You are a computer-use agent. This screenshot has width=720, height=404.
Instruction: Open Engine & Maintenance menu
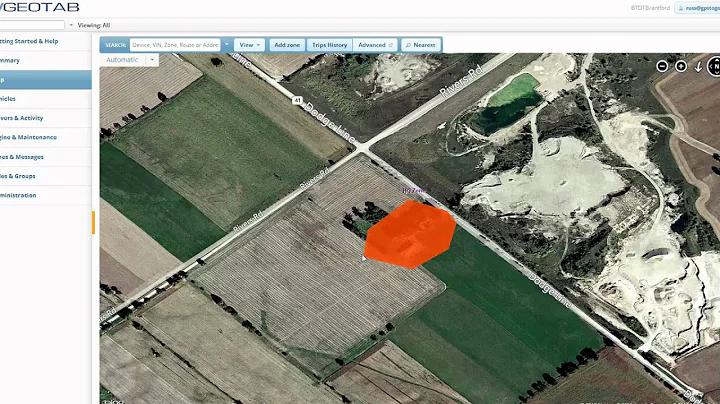click(x=45, y=137)
